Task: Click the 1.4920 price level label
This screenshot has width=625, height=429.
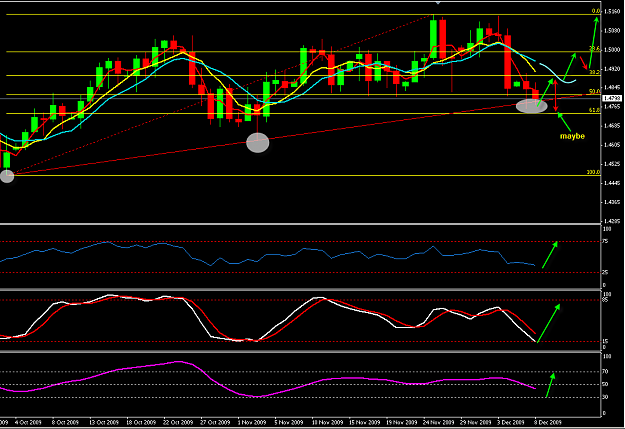Action: click(x=612, y=69)
